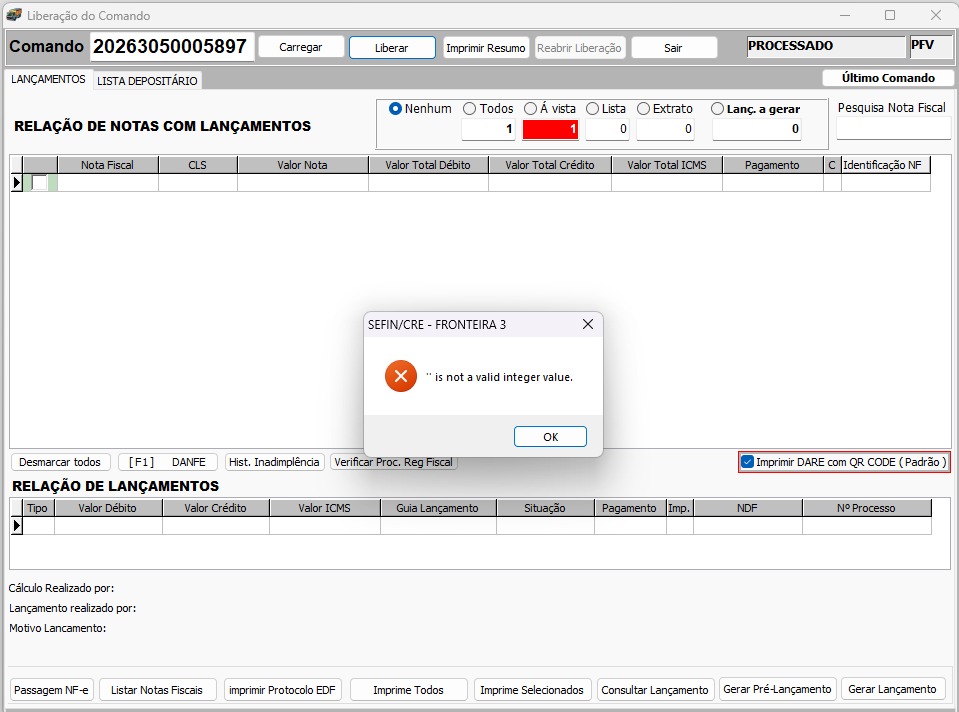Screen dimensions: 959x712
Task: Click the red À vista count field
Action: [x=550, y=129]
